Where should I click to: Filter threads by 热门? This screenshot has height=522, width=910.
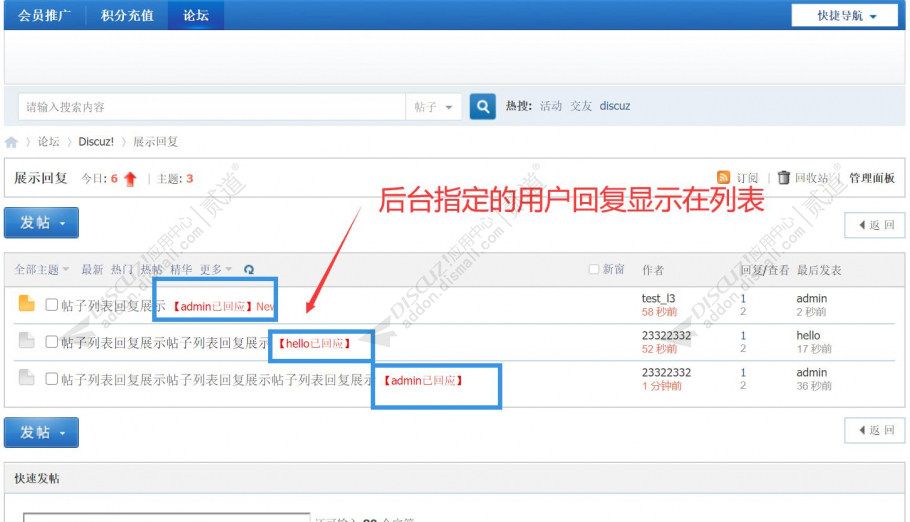coord(122,269)
